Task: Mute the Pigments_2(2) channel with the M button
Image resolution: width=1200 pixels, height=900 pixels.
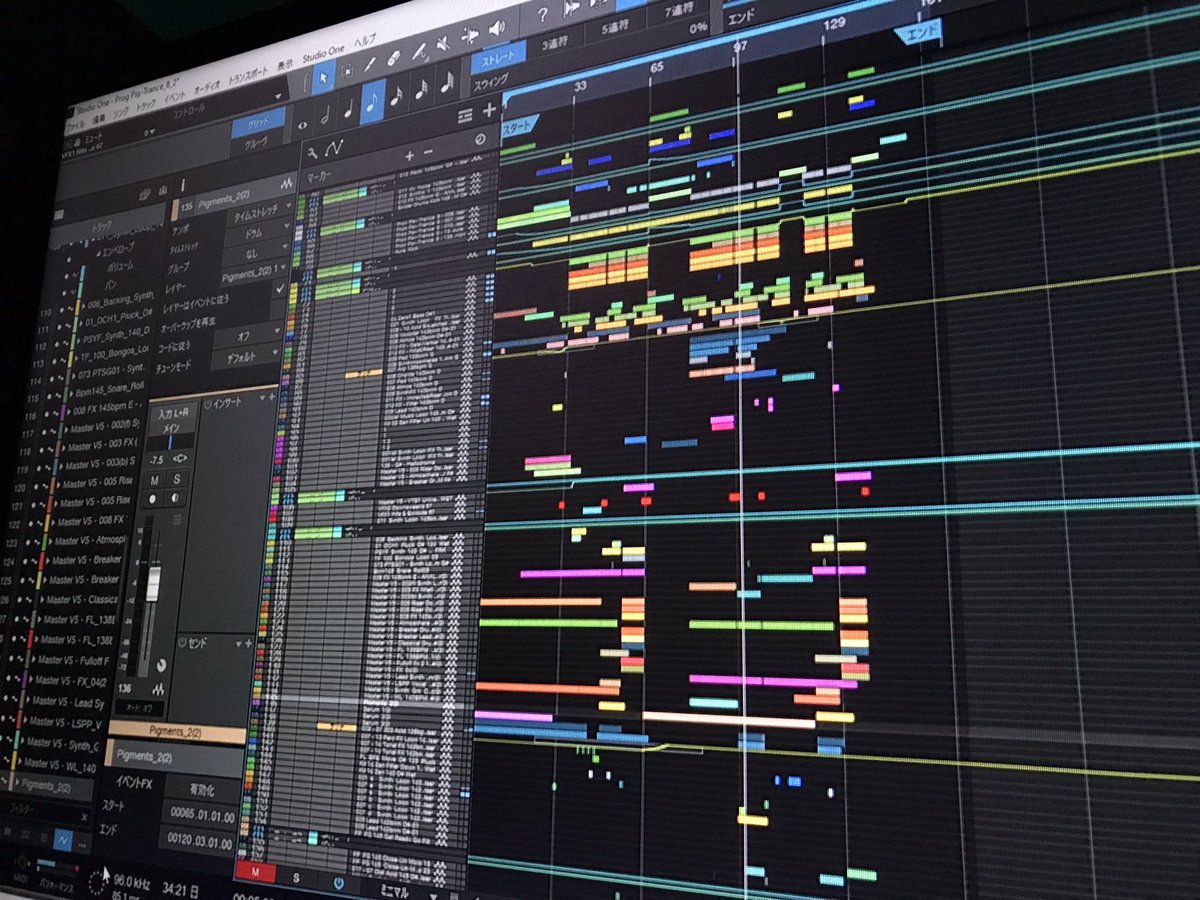Action: [x=153, y=482]
